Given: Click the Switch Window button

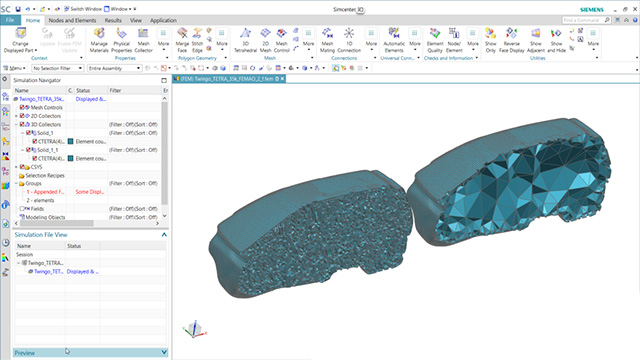Looking at the screenshot, I should (83, 9).
